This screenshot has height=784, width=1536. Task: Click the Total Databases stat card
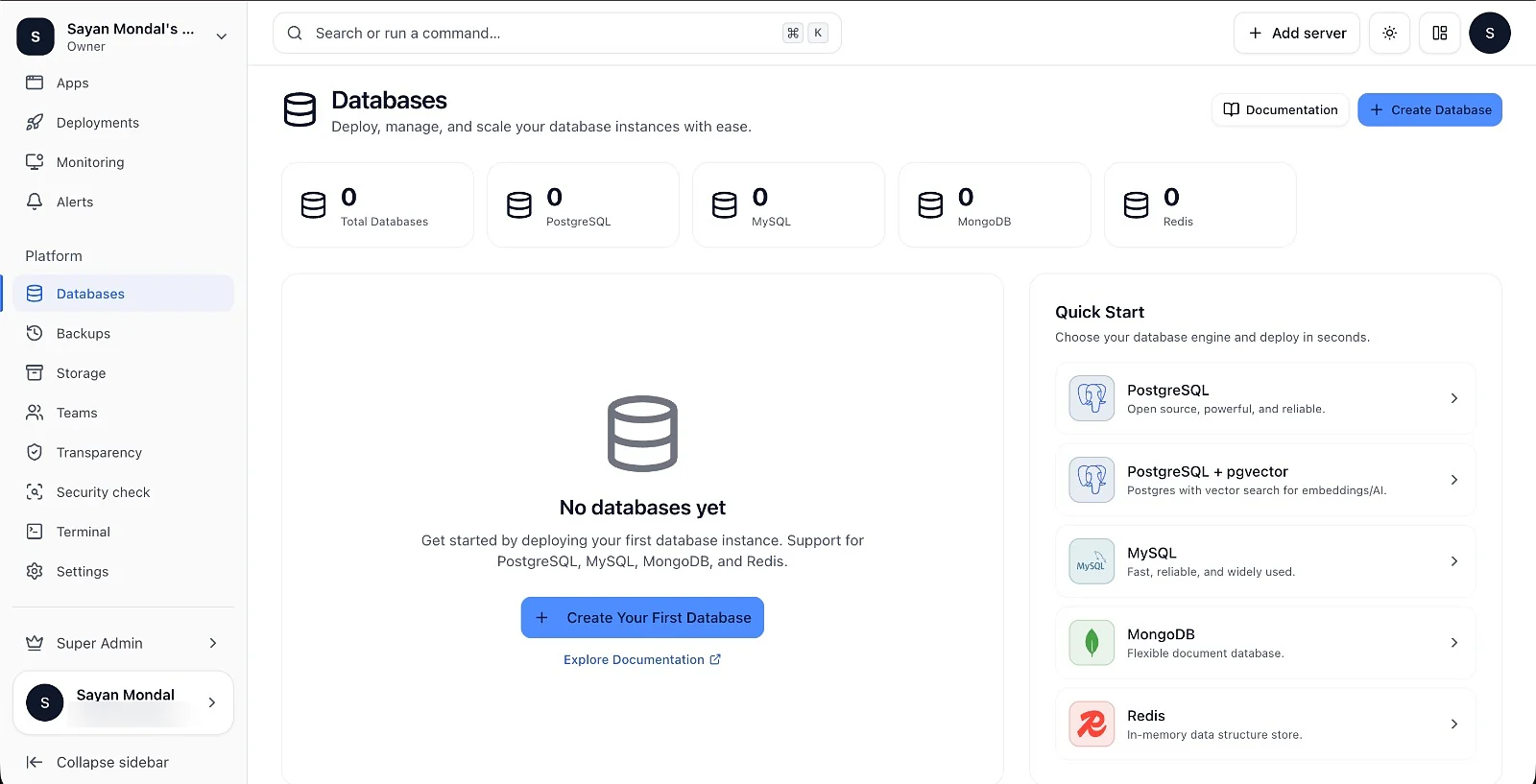pyautogui.click(x=377, y=205)
